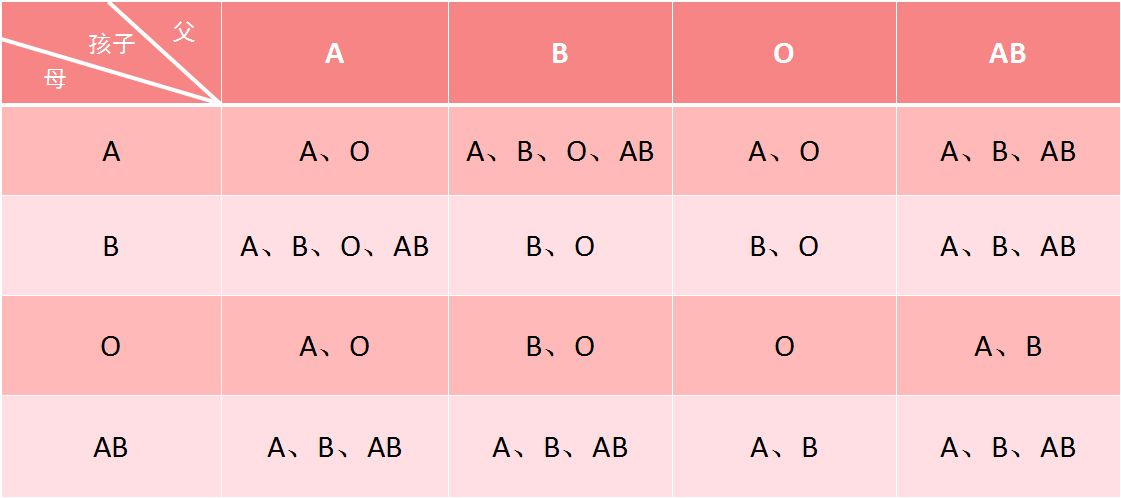The width and height of the screenshot is (1121, 498).
Task: Click the father column header O
Action: pyautogui.click(x=784, y=53)
